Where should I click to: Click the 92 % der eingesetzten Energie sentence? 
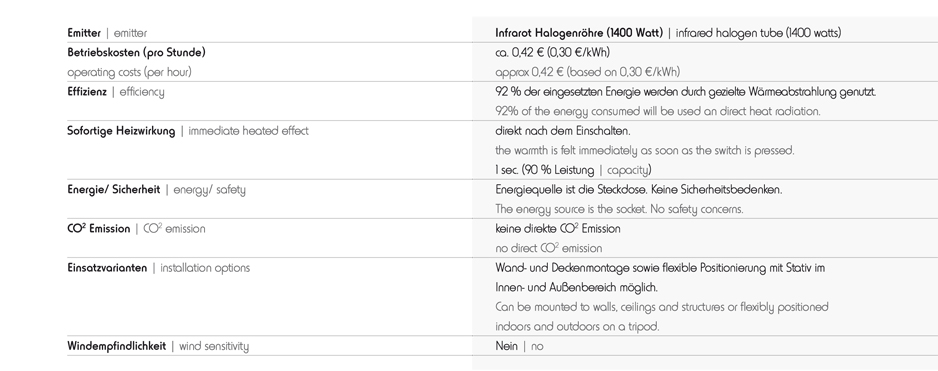pyautogui.click(x=686, y=92)
